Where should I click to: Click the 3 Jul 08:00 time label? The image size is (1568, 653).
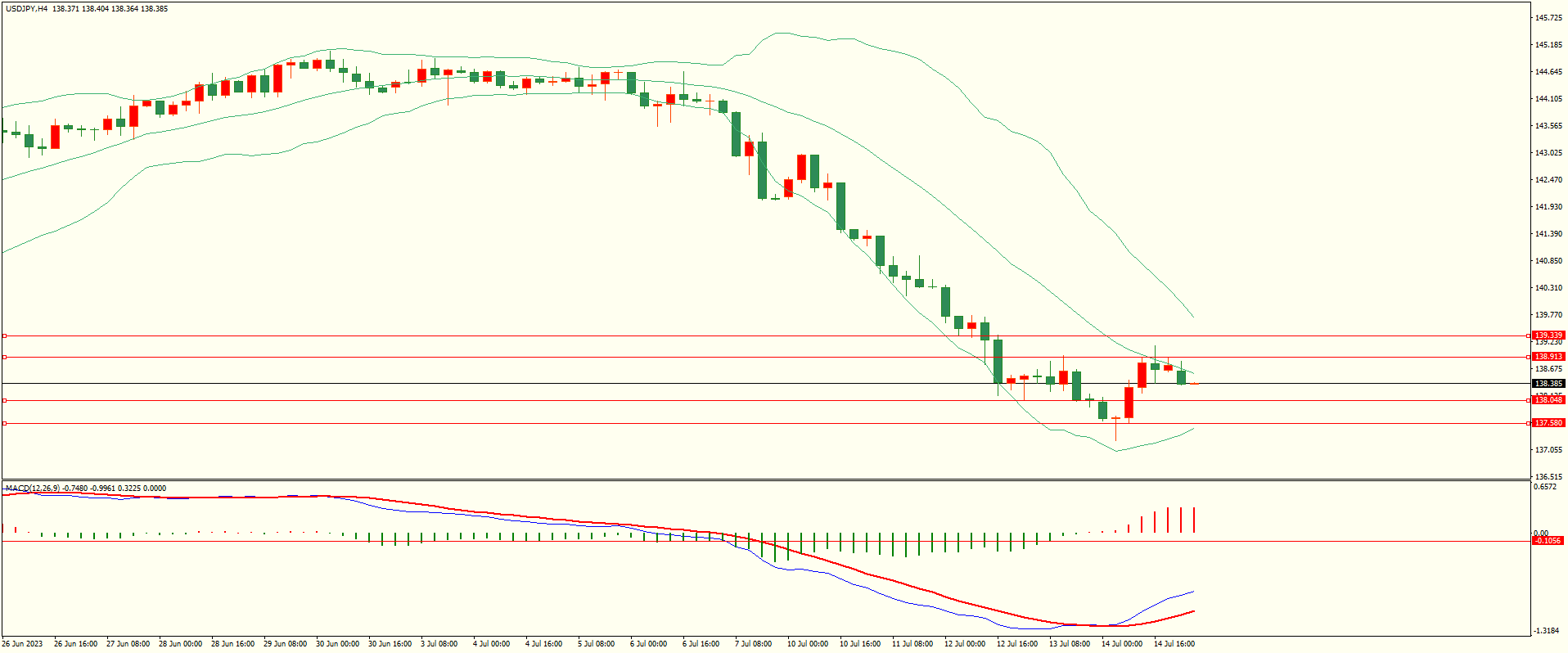[x=439, y=644]
